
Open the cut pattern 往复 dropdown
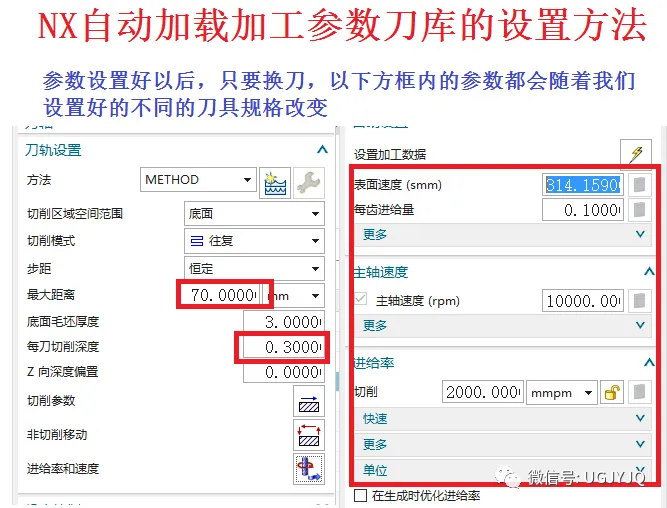[x=254, y=241]
